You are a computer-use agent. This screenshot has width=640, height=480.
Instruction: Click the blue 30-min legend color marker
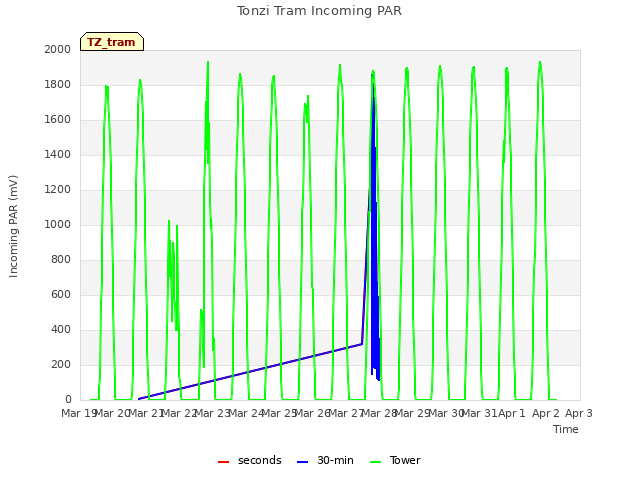[302, 462]
